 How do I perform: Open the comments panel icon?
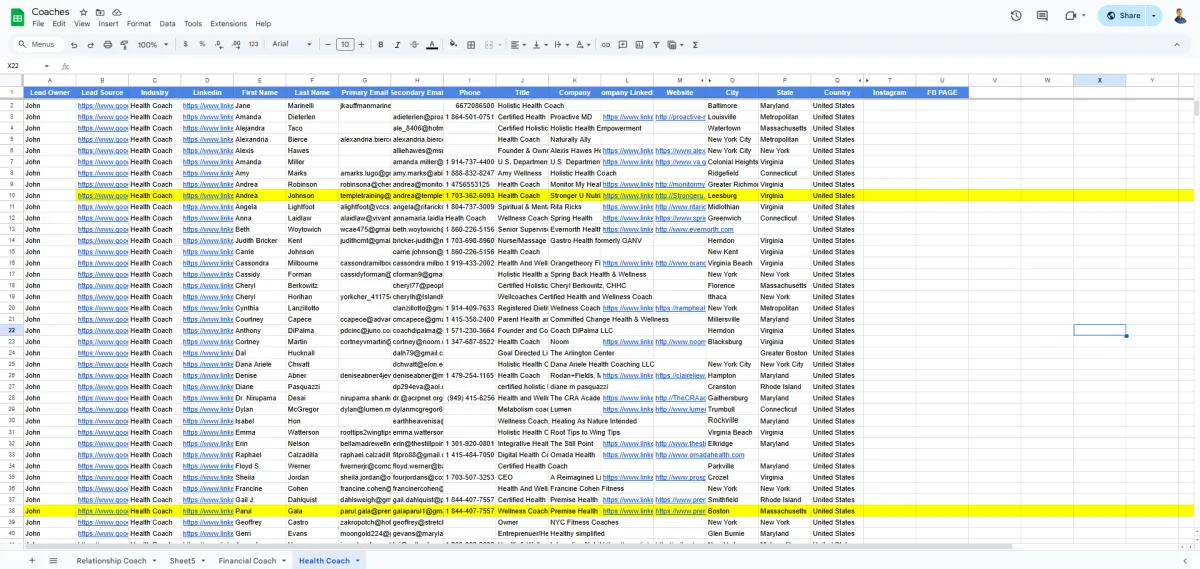(x=1042, y=15)
